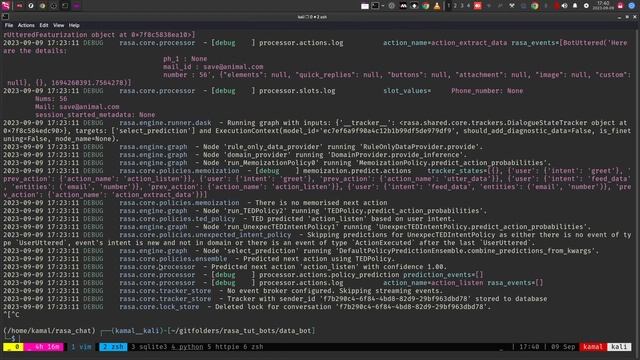Open the Actions menu
The width and height of the screenshot is (640, 360).
point(26,25)
